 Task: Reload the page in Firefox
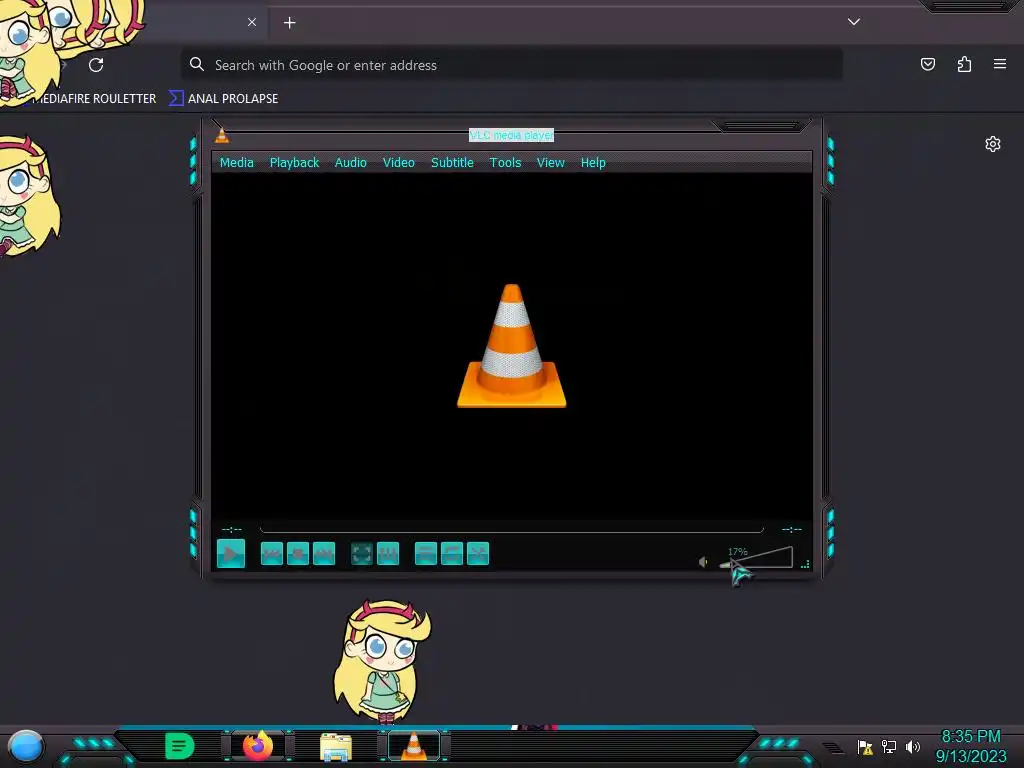96,65
